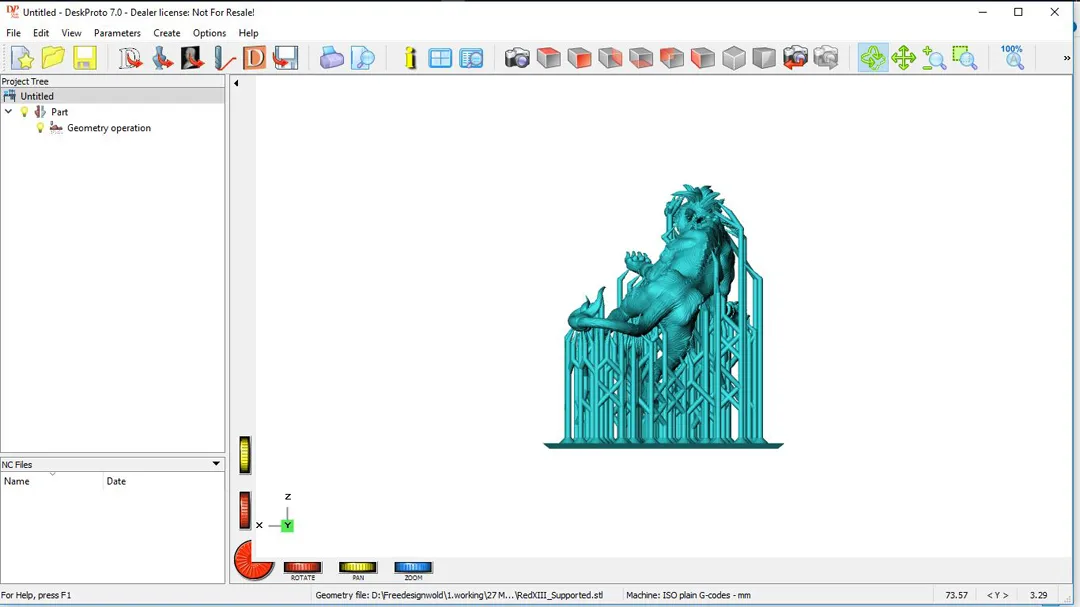Open the Parameters menu
This screenshot has height=607, width=1080.
[x=117, y=33]
